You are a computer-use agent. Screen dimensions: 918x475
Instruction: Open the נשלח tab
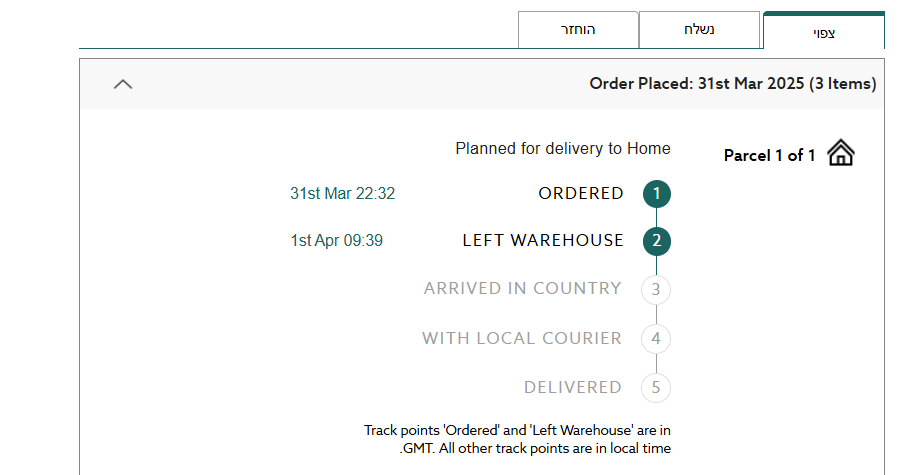[x=699, y=30]
